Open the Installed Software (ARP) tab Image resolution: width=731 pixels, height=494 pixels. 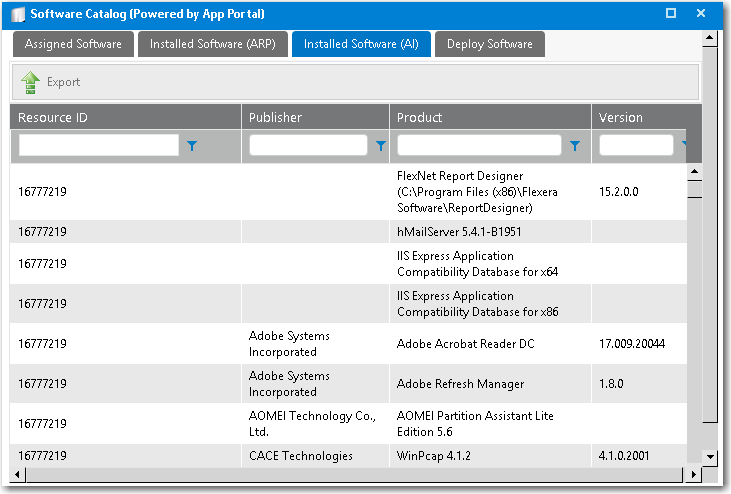click(x=212, y=44)
